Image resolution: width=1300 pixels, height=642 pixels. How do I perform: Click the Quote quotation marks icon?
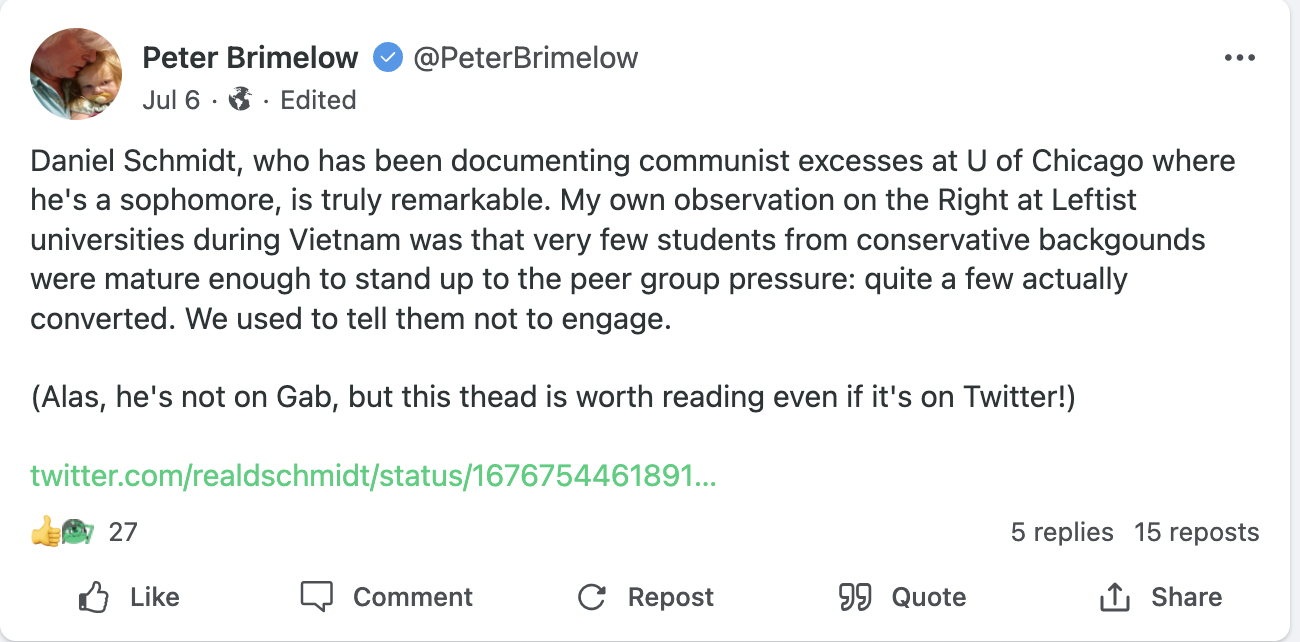click(x=855, y=598)
